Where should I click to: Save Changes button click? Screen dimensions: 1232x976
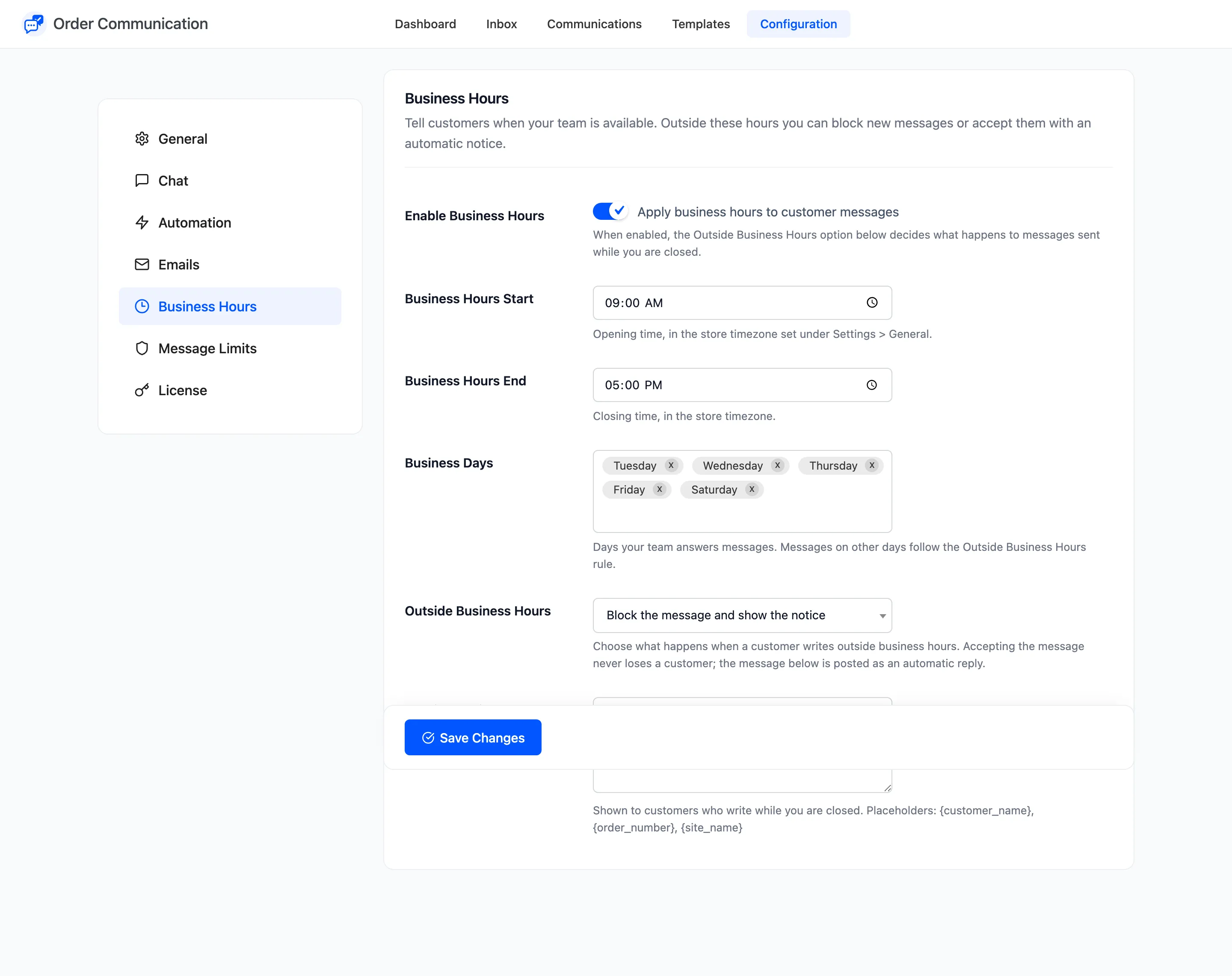[x=473, y=737]
